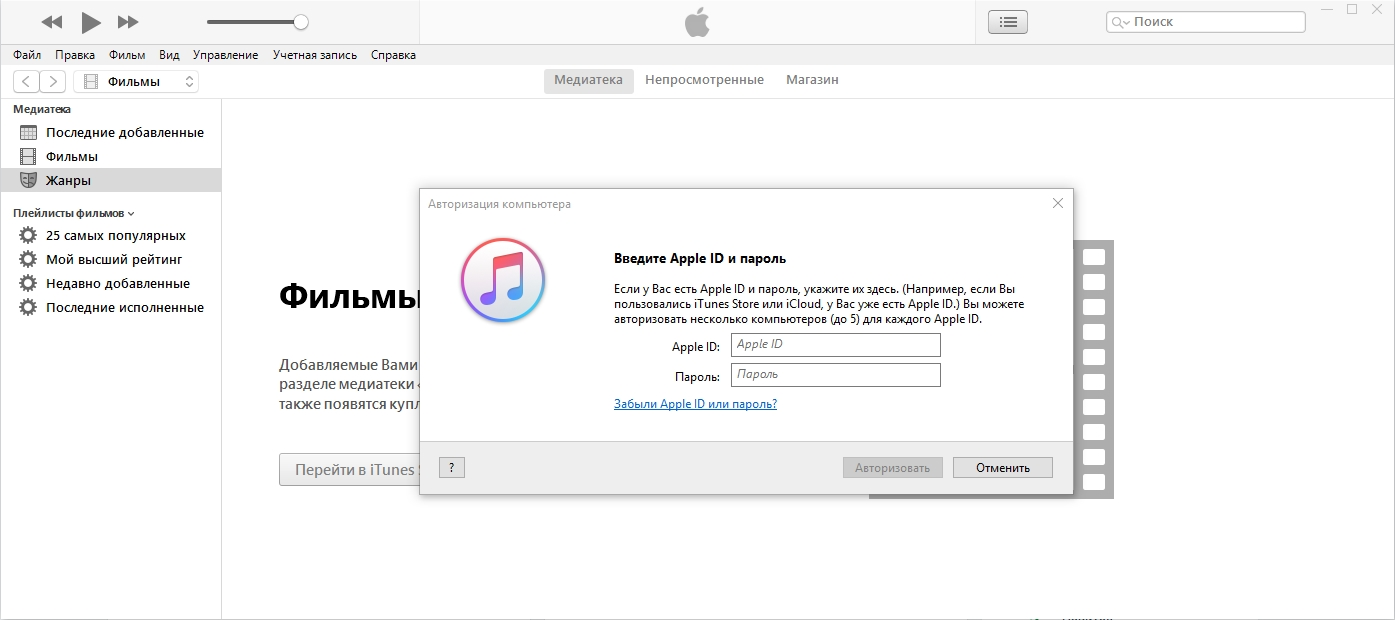The width and height of the screenshot is (1395, 620).
Task: Click the Перейти в iTunes Store button
Action: tap(349, 469)
